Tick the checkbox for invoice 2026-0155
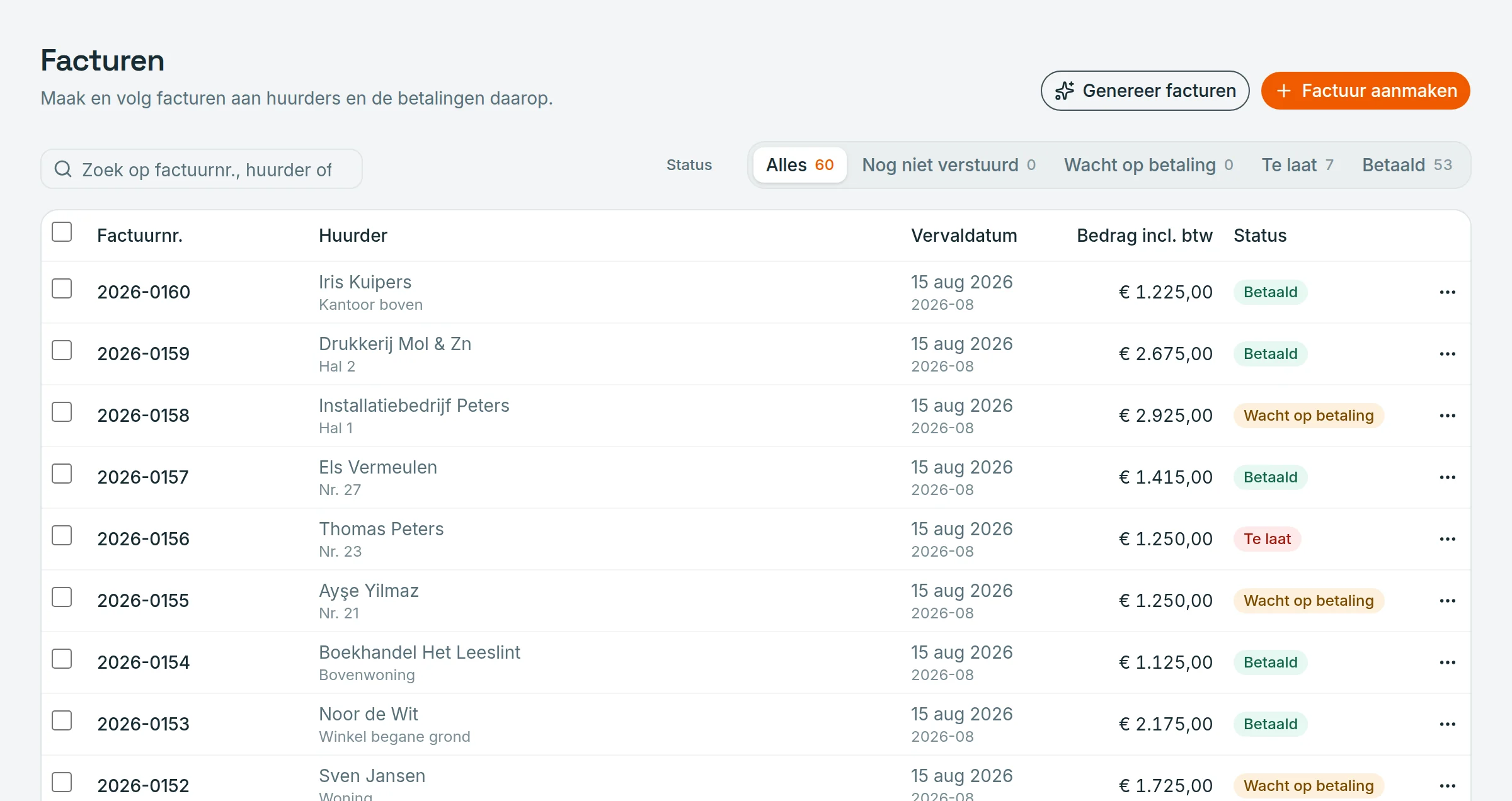 [x=62, y=597]
